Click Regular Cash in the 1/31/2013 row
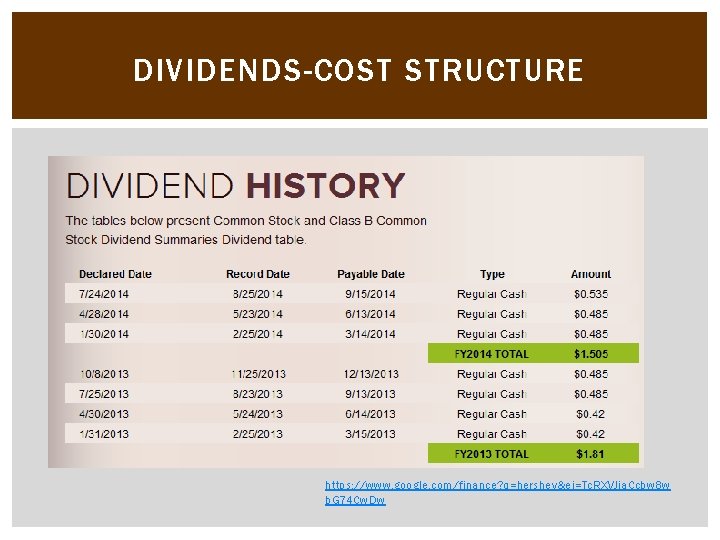 pos(491,434)
